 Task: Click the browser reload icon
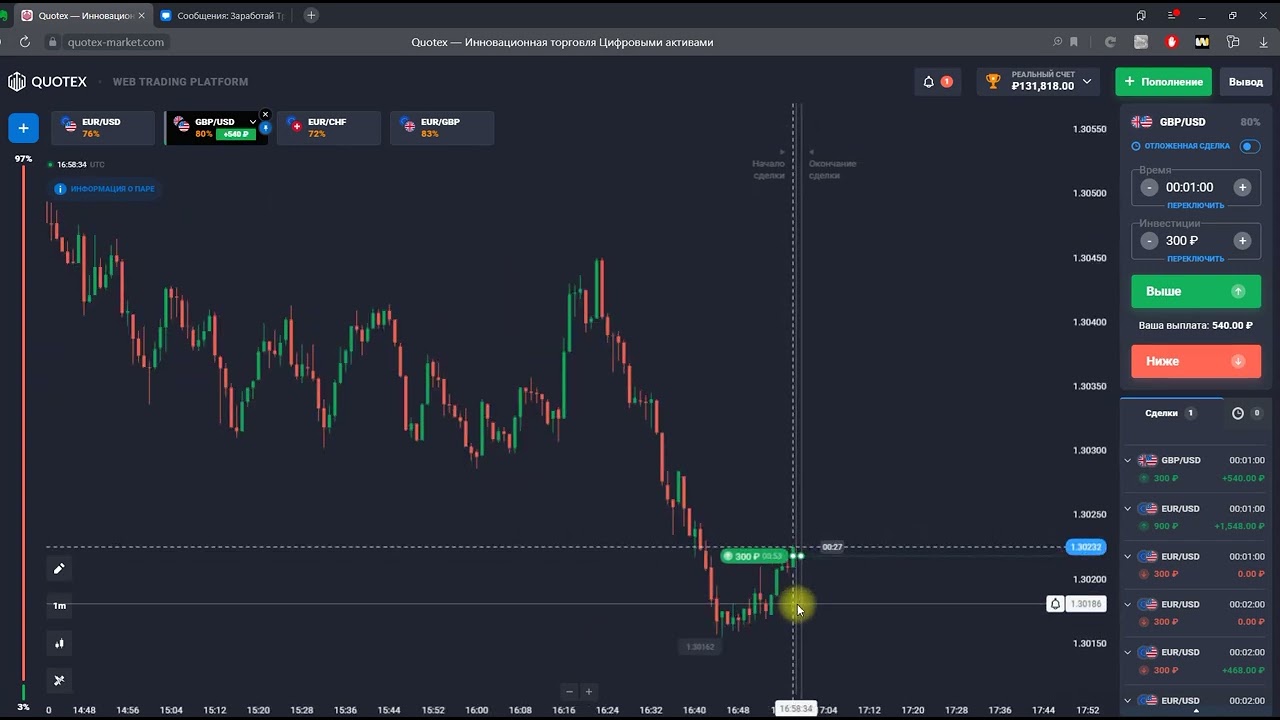point(25,42)
